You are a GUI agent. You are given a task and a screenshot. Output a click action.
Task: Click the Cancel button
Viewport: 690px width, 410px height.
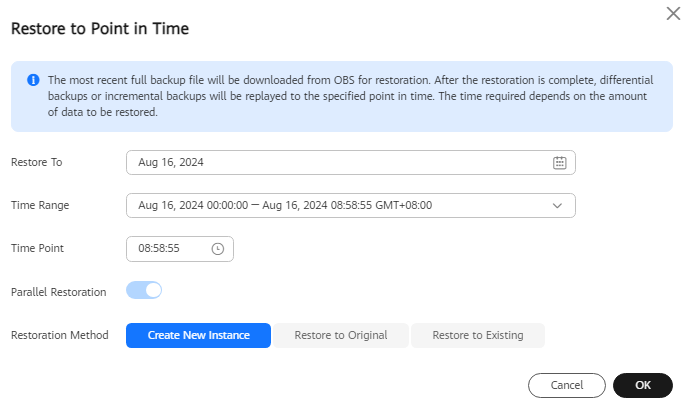pyautogui.click(x=567, y=385)
